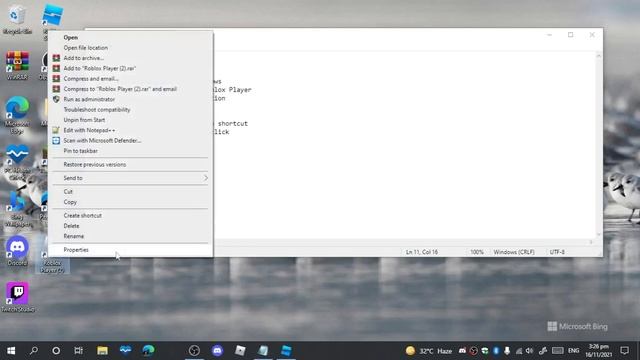Choose Delete from the context menu
The height and width of the screenshot is (360, 640).
[x=131, y=226]
